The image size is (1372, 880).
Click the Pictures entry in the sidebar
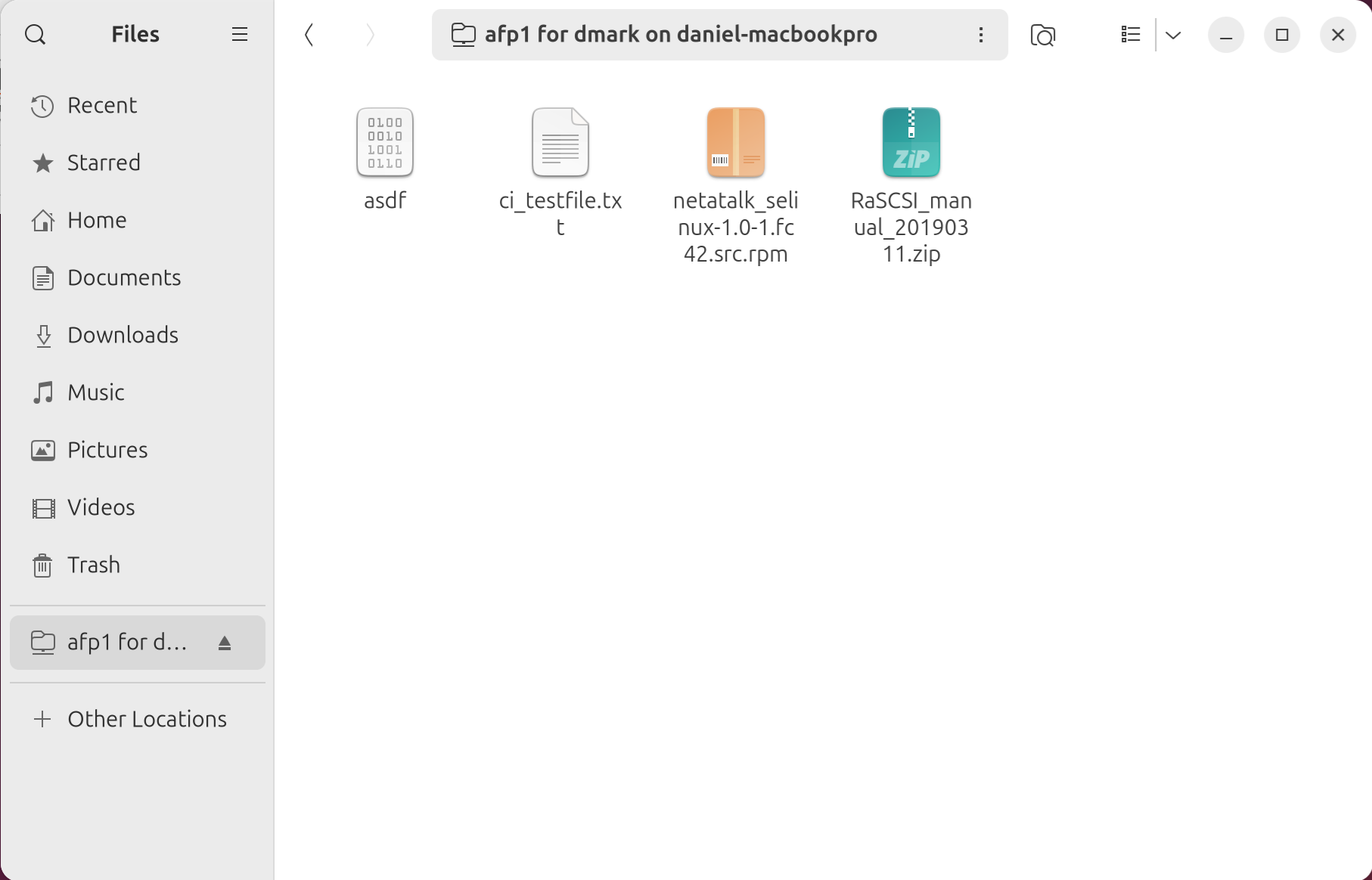click(107, 450)
